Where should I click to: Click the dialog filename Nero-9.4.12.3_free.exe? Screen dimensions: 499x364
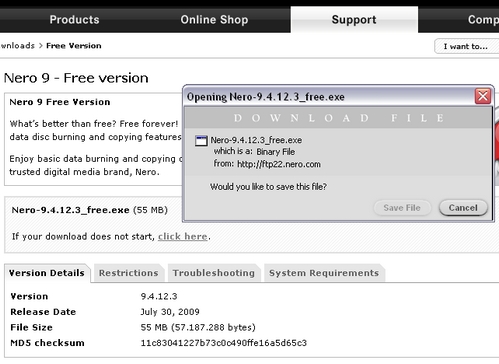256,140
